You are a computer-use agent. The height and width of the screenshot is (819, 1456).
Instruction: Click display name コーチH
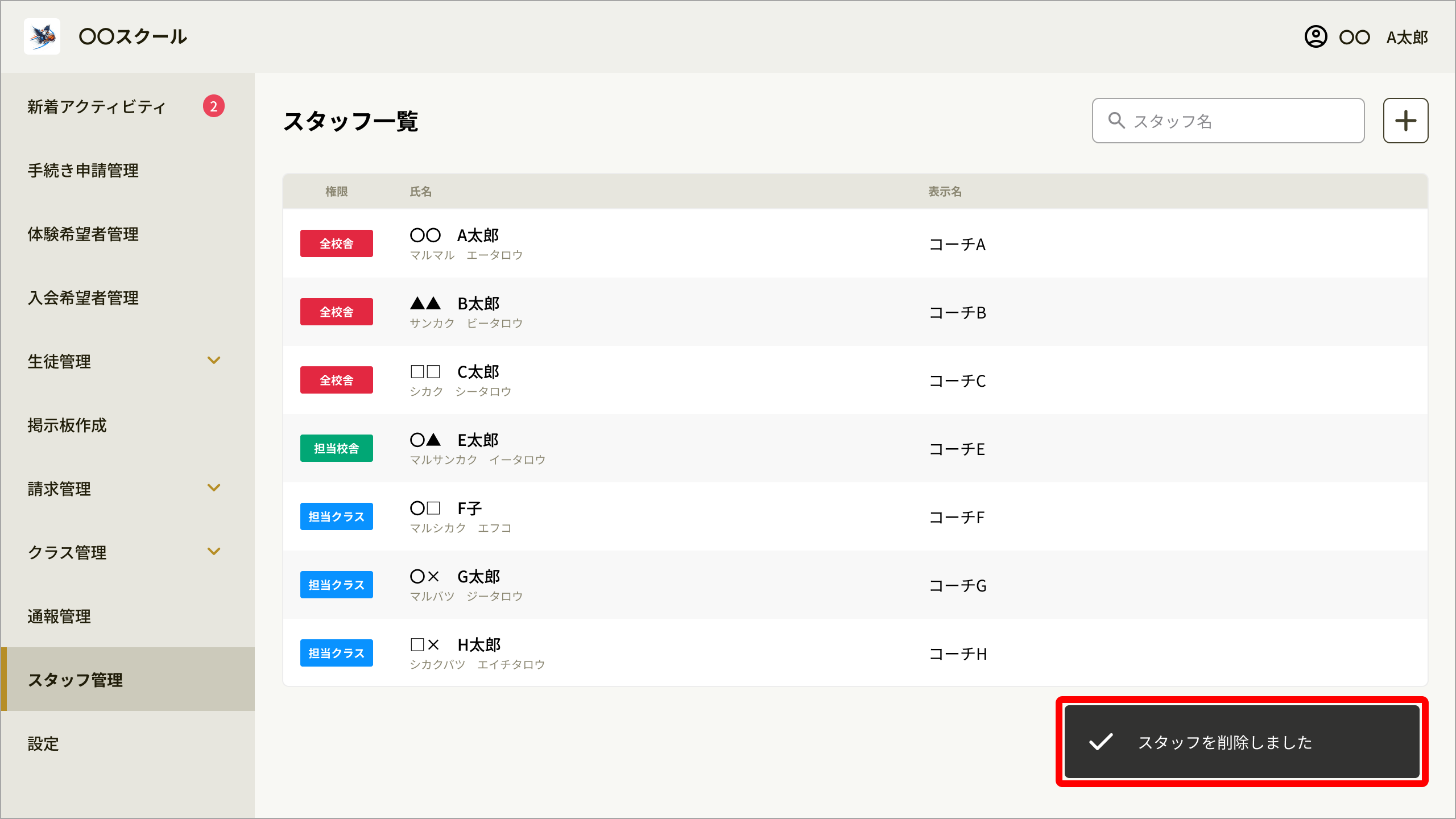pyautogui.click(x=958, y=654)
